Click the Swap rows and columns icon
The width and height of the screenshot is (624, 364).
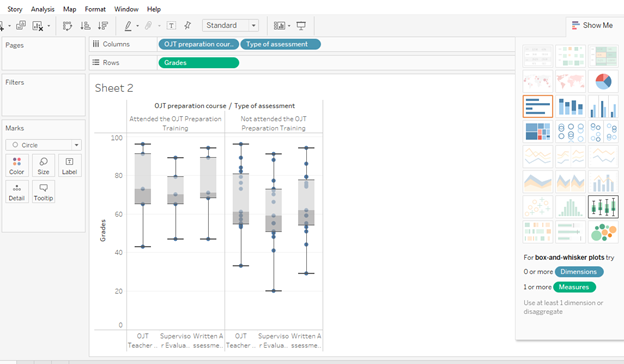click(68, 26)
